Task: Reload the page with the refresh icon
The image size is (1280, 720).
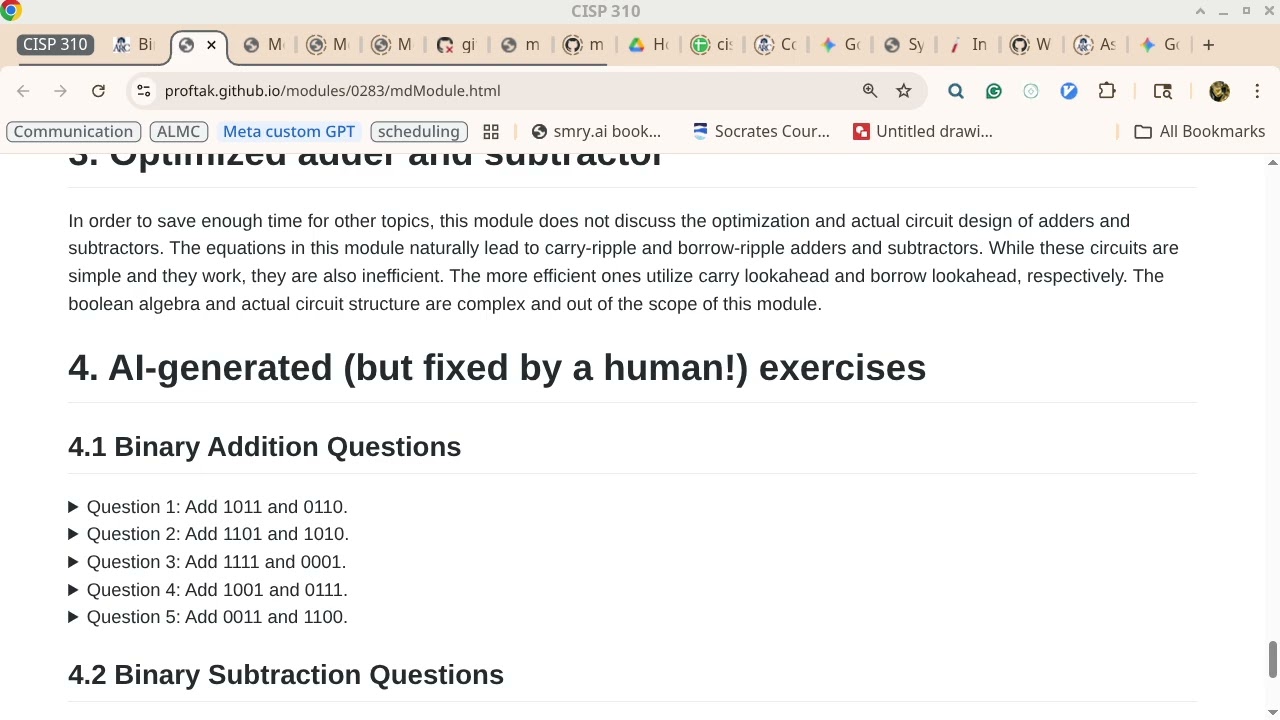Action: [x=98, y=91]
